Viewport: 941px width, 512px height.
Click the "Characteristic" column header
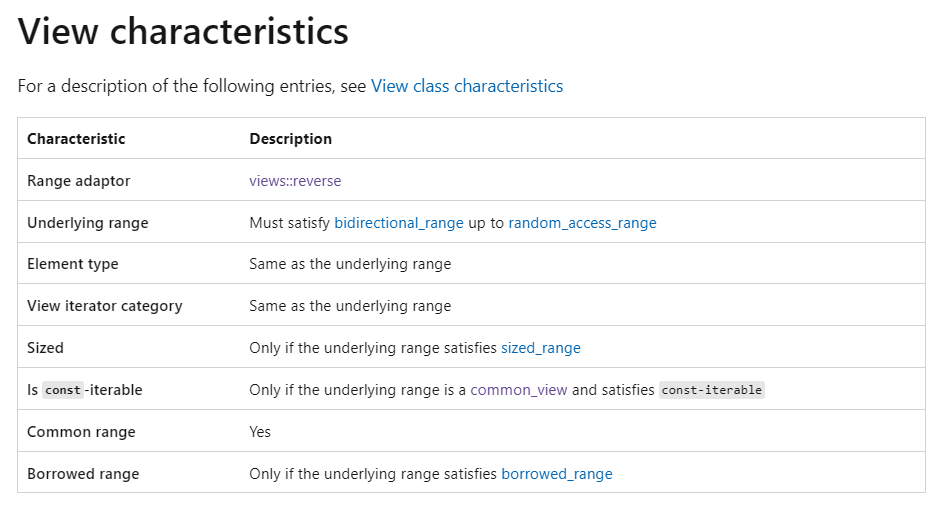coord(76,139)
